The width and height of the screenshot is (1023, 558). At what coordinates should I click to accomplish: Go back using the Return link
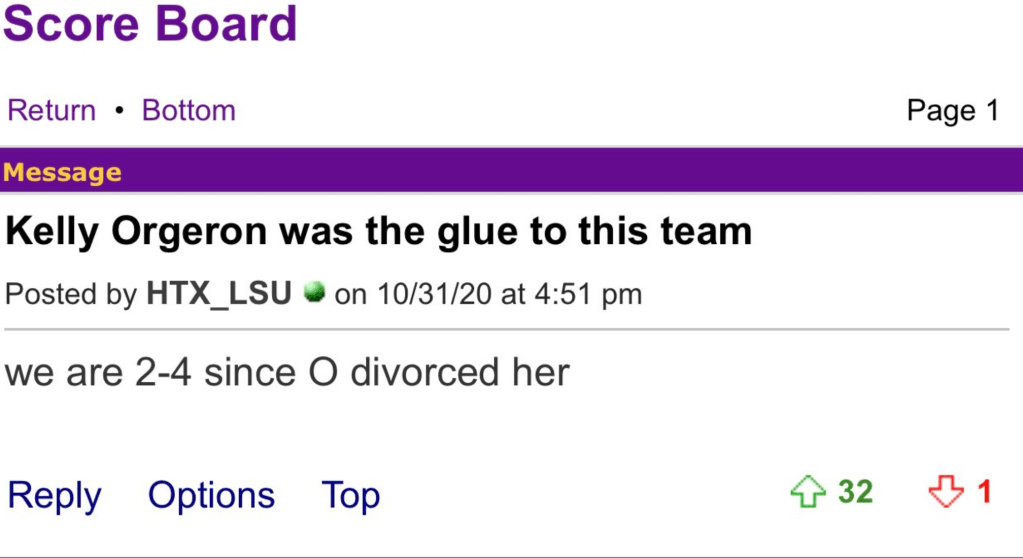click(52, 110)
